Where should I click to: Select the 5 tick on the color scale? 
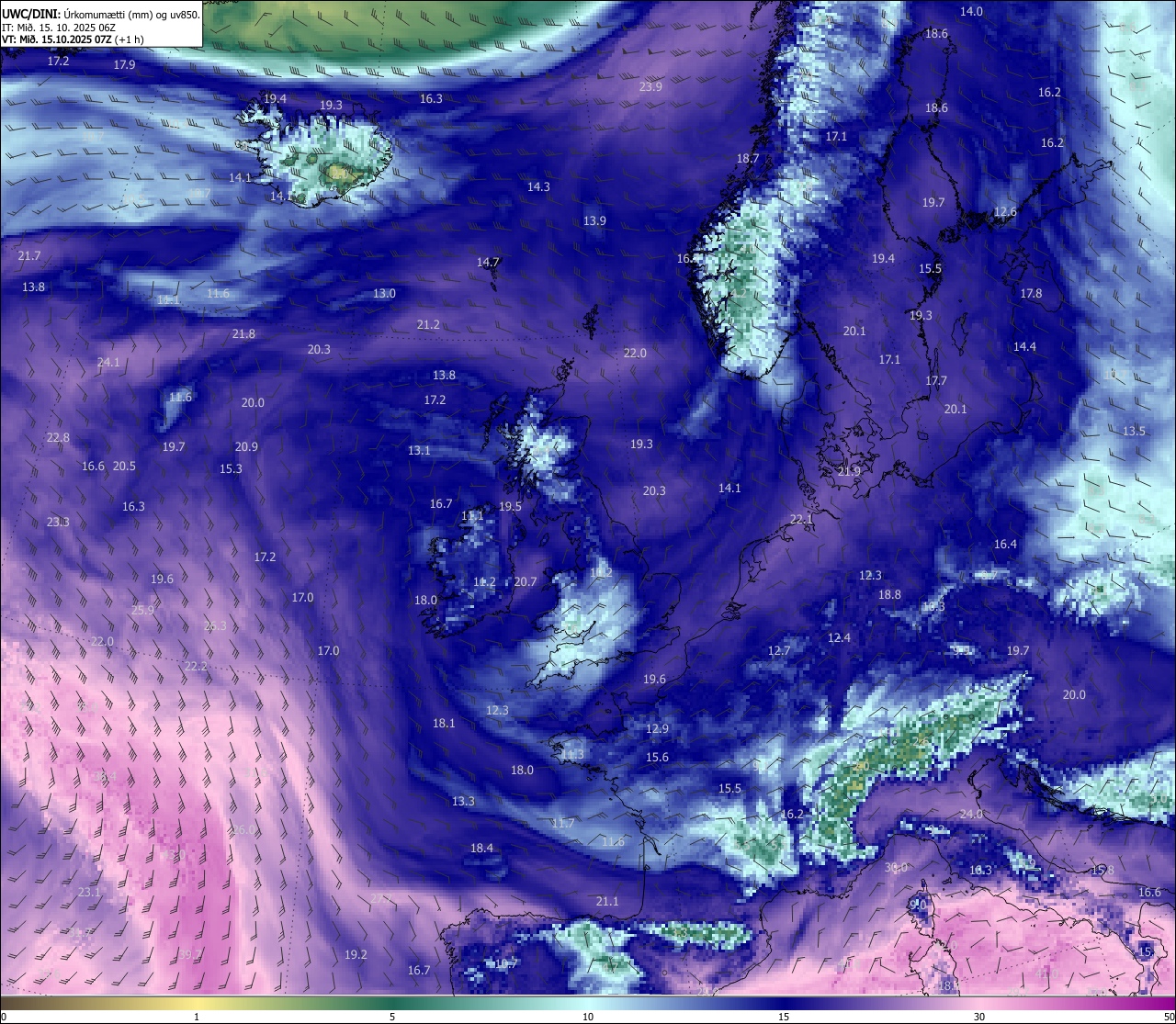(392, 1017)
